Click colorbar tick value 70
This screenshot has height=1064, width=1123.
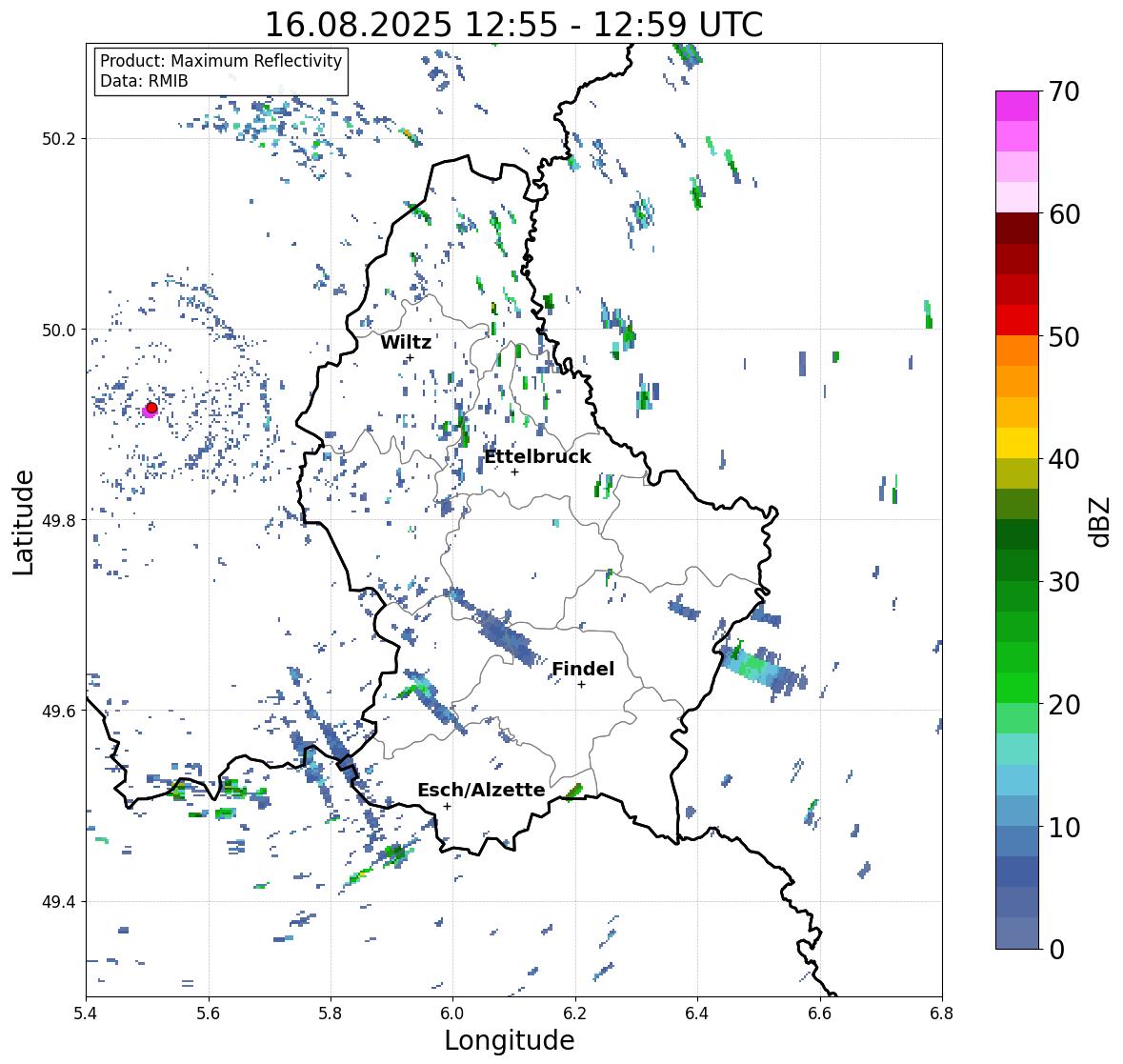(x=1064, y=91)
